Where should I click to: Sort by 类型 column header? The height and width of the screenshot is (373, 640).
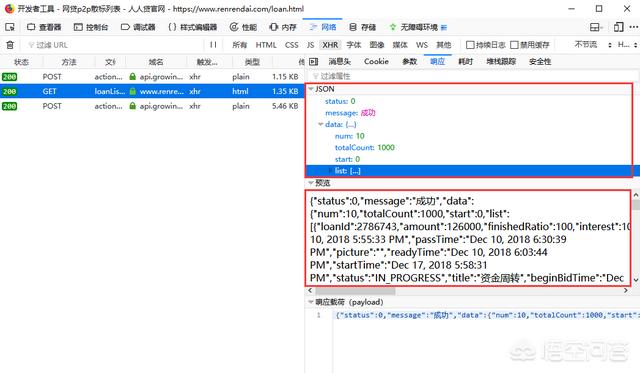252,62
